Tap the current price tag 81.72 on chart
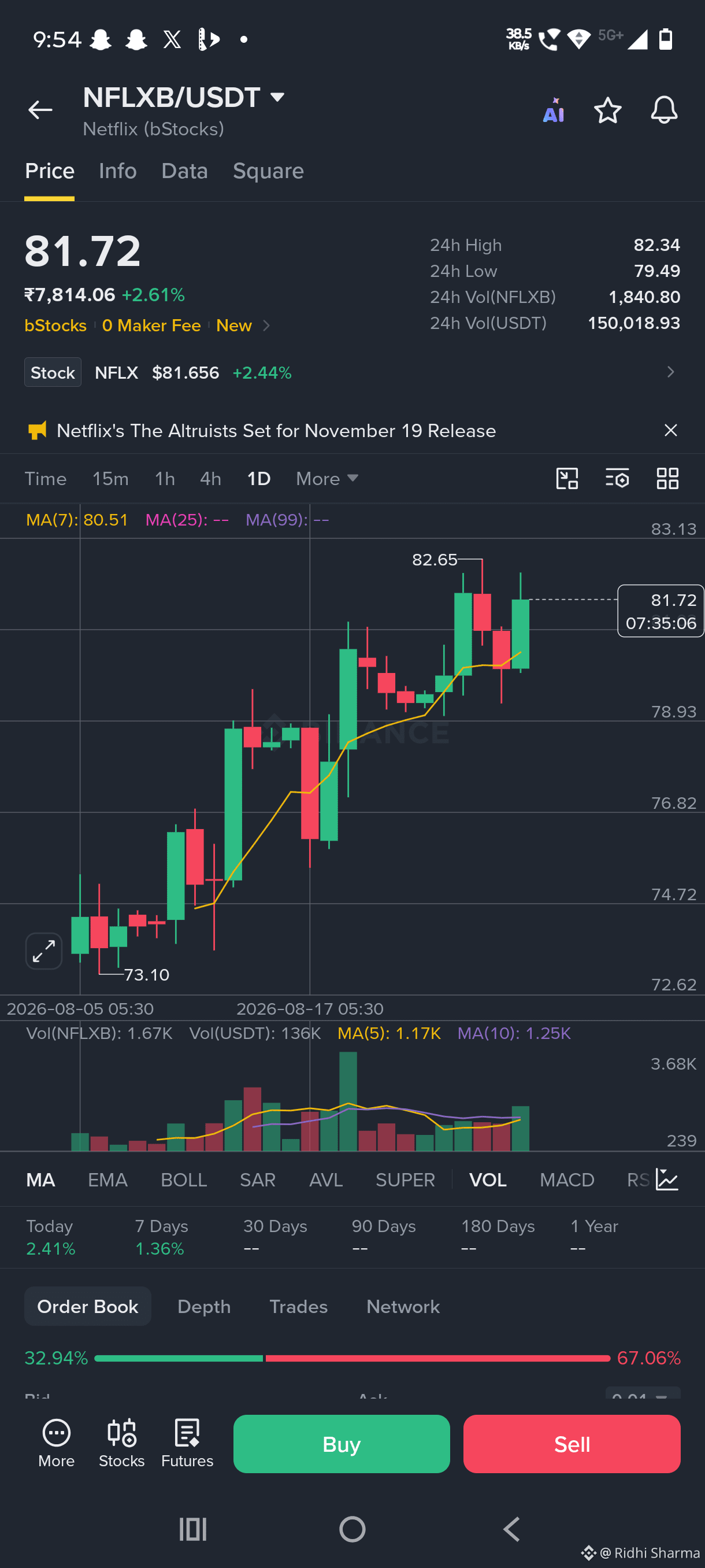 [661, 611]
